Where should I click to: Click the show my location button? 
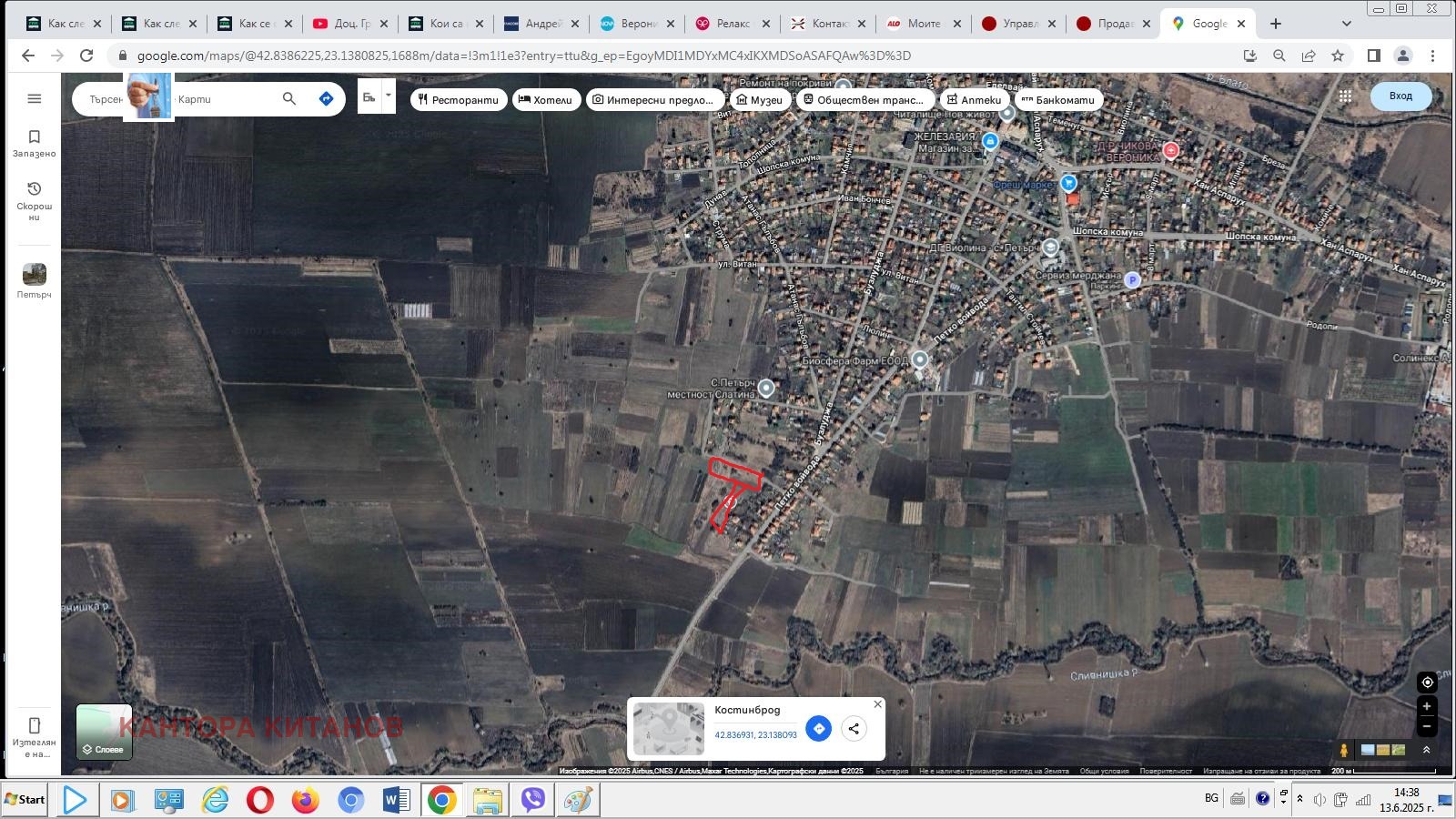tap(1427, 682)
